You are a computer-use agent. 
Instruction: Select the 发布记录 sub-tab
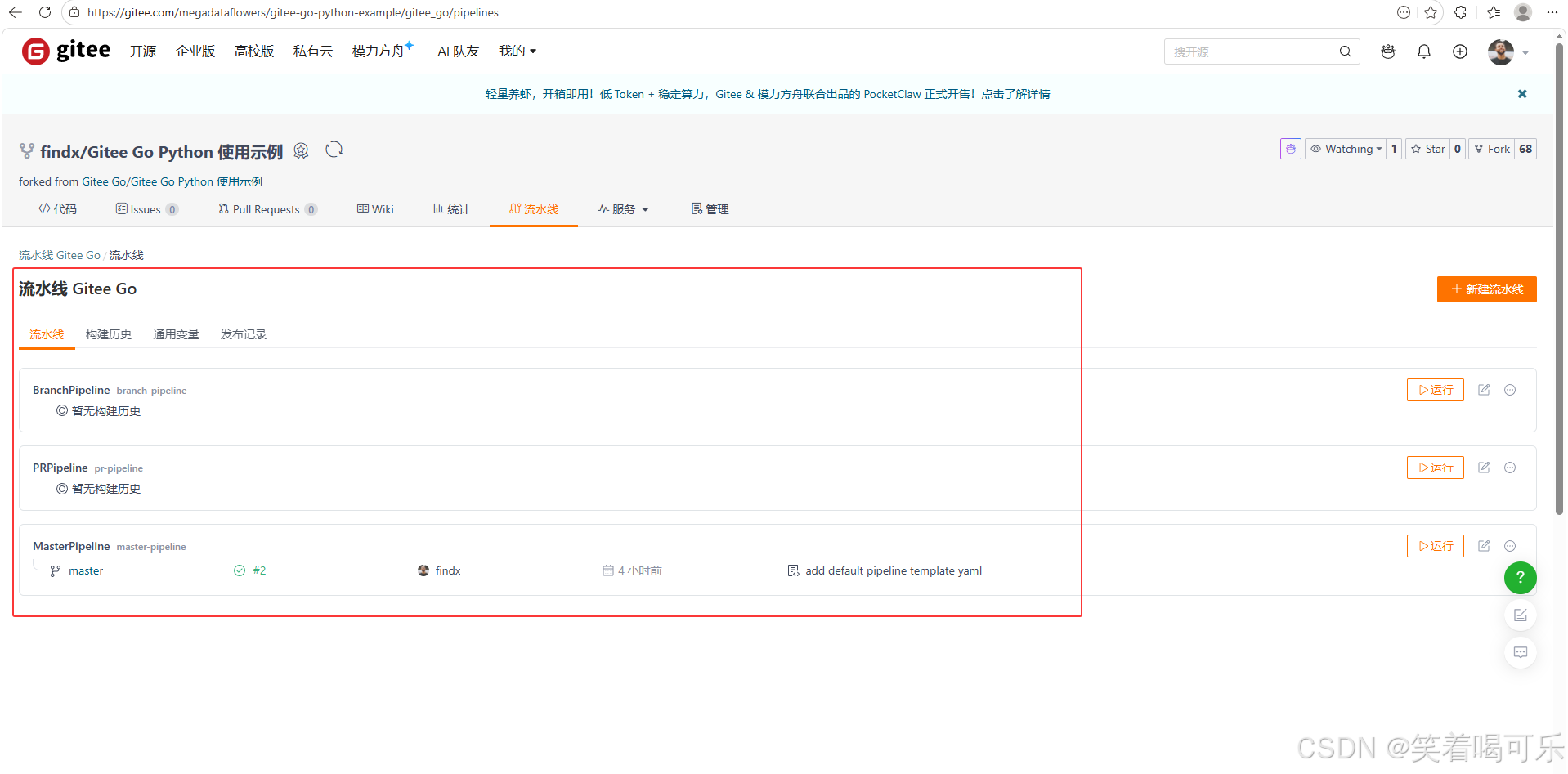point(244,334)
